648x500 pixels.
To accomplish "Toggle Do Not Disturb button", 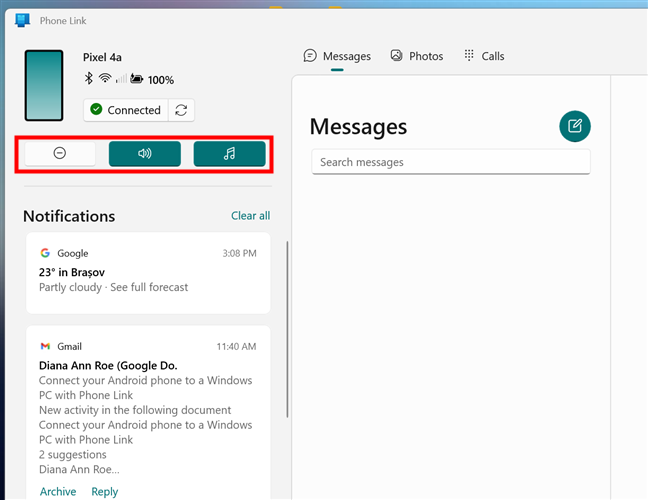I will pyautogui.click(x=60, y=154).
